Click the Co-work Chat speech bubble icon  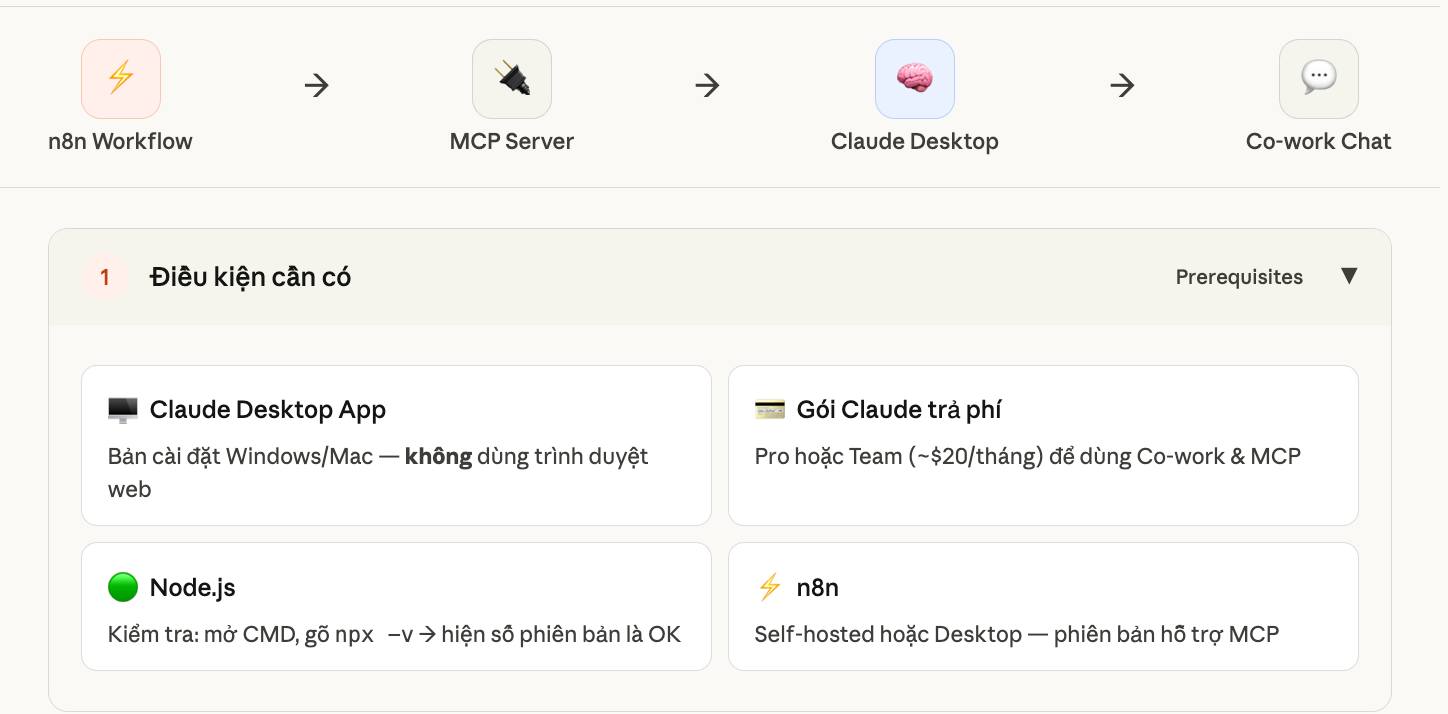tap(1318, 79)
